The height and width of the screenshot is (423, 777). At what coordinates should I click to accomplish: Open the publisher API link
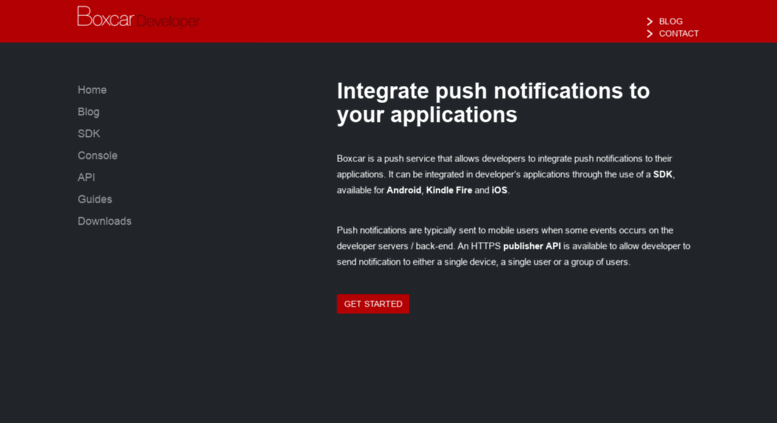(532, 246)
